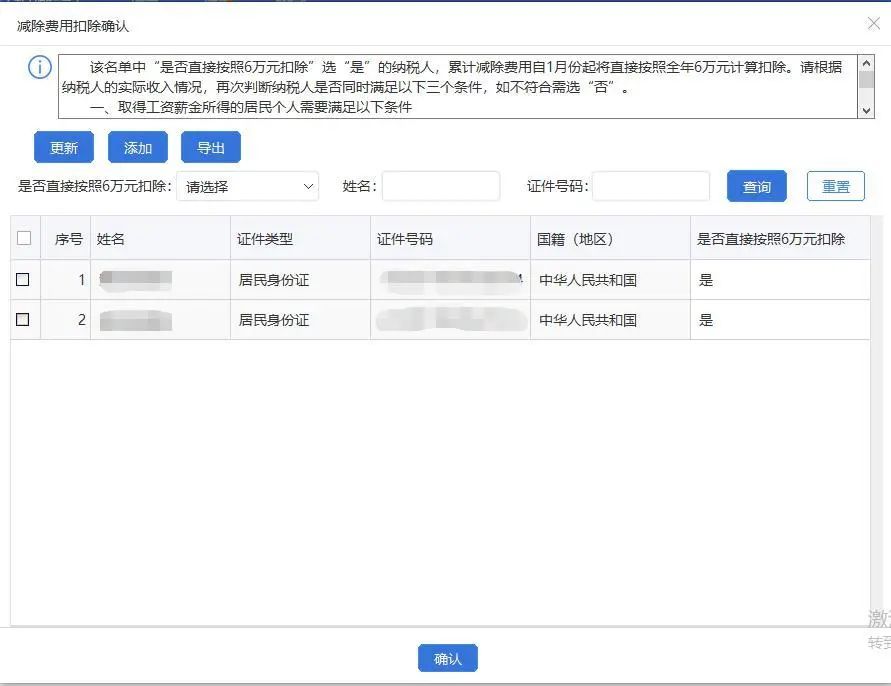
Task: Click the info icon beside notice
Action: [40, 67]
